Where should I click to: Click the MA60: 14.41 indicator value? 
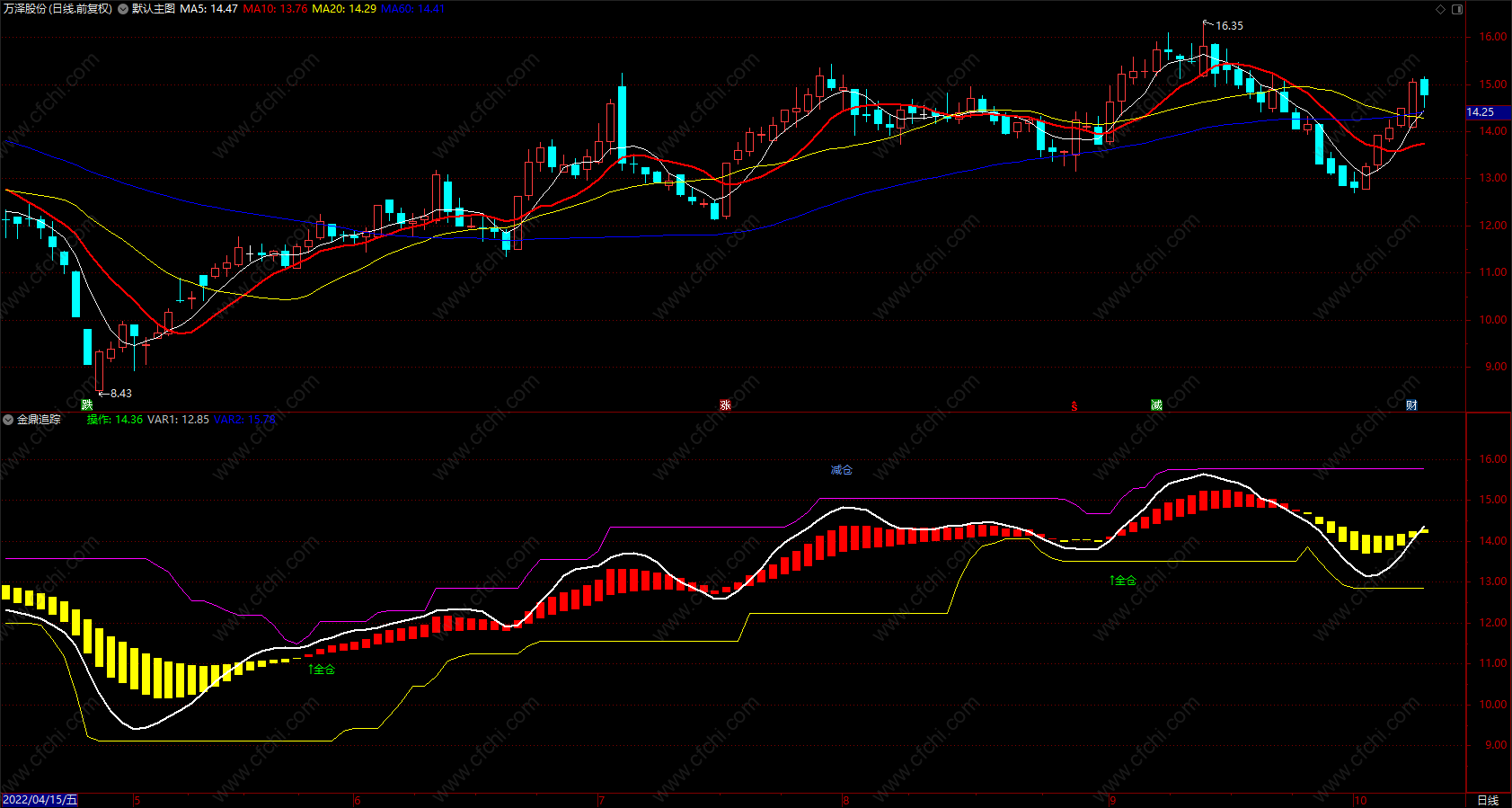click(x=412, y=9)
